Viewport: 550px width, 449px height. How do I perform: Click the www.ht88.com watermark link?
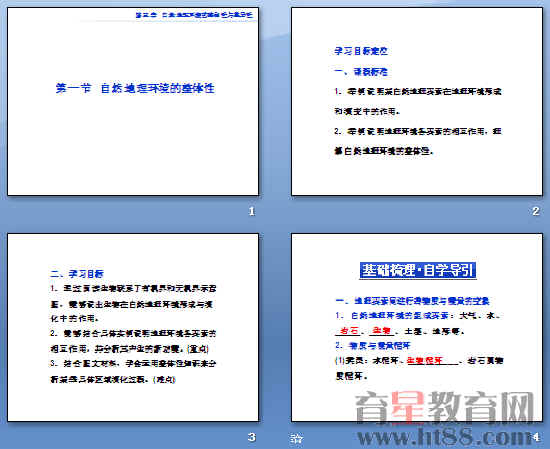coord(444,437)
